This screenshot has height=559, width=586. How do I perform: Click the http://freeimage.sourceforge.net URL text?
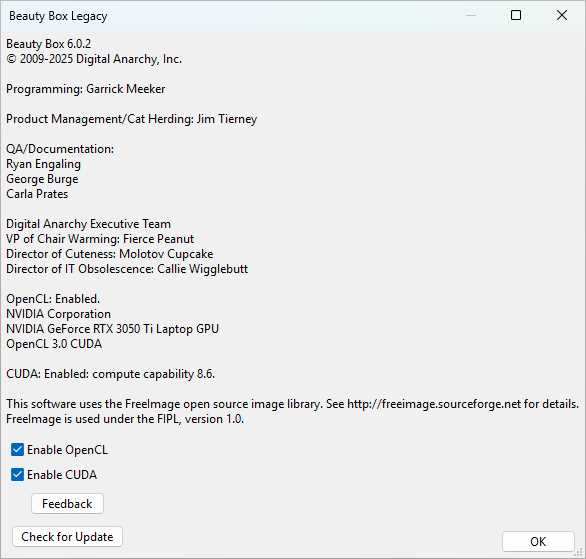(x=434, y=404)
